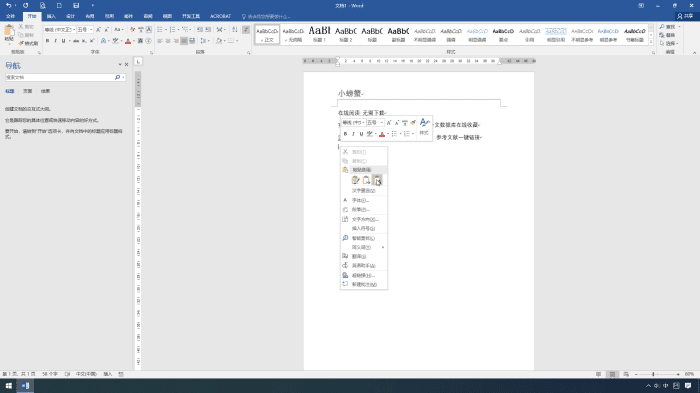
Task: Click the Share button at top right
Action: pyautogui.click(x=686, y=16)
